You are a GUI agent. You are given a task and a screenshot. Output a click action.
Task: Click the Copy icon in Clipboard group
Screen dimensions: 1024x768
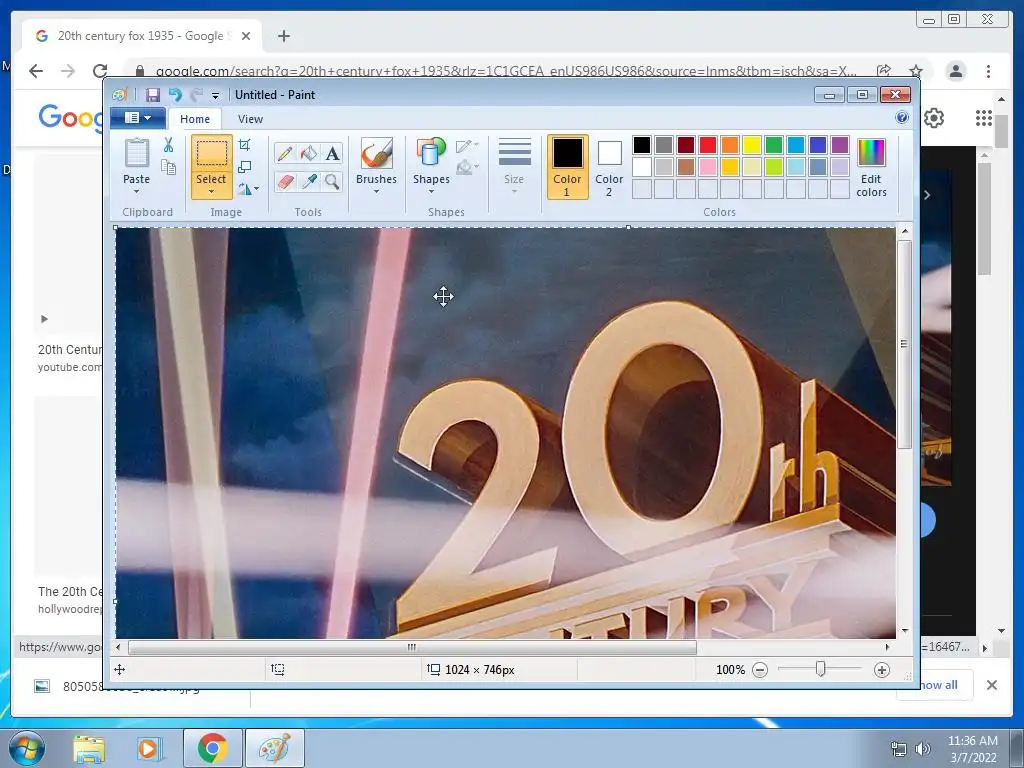tap(168, 167)
